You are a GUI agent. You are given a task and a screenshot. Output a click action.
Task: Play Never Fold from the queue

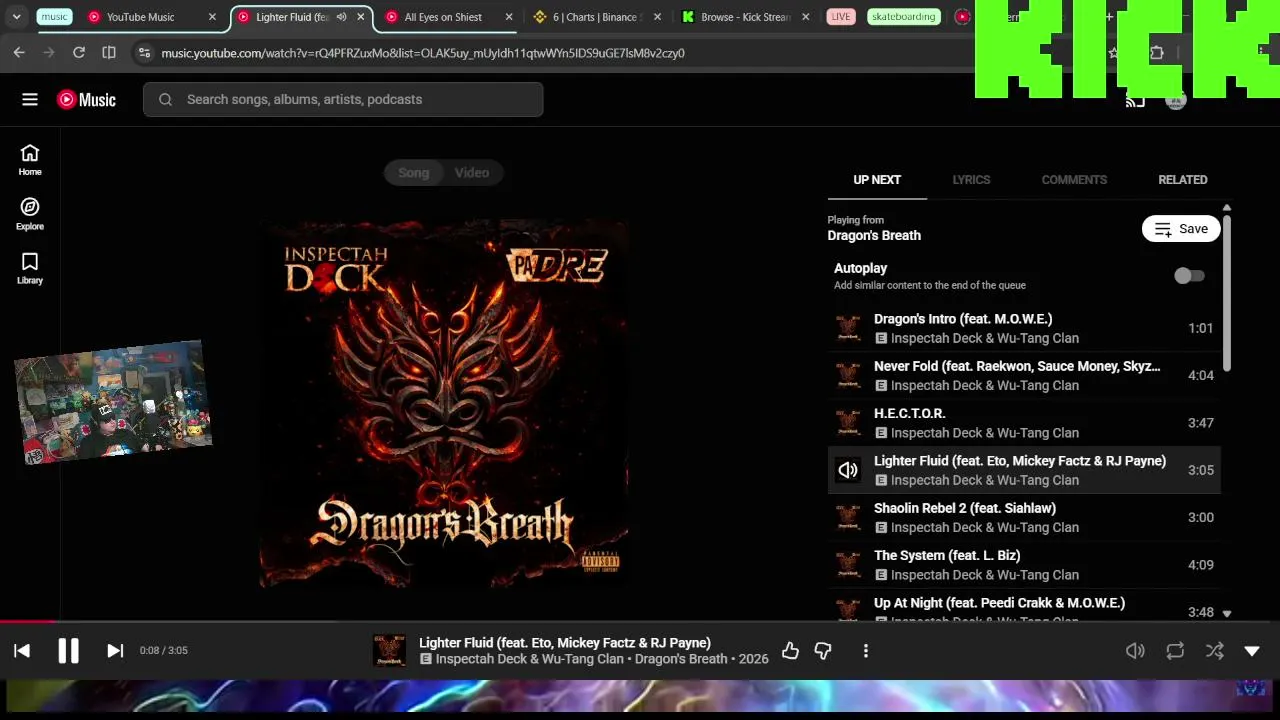pos(1024,375)
